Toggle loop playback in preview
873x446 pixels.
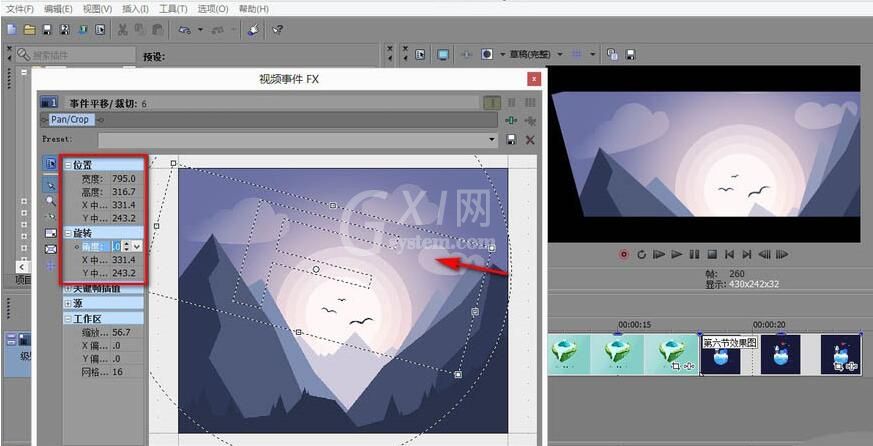point(641,254)
